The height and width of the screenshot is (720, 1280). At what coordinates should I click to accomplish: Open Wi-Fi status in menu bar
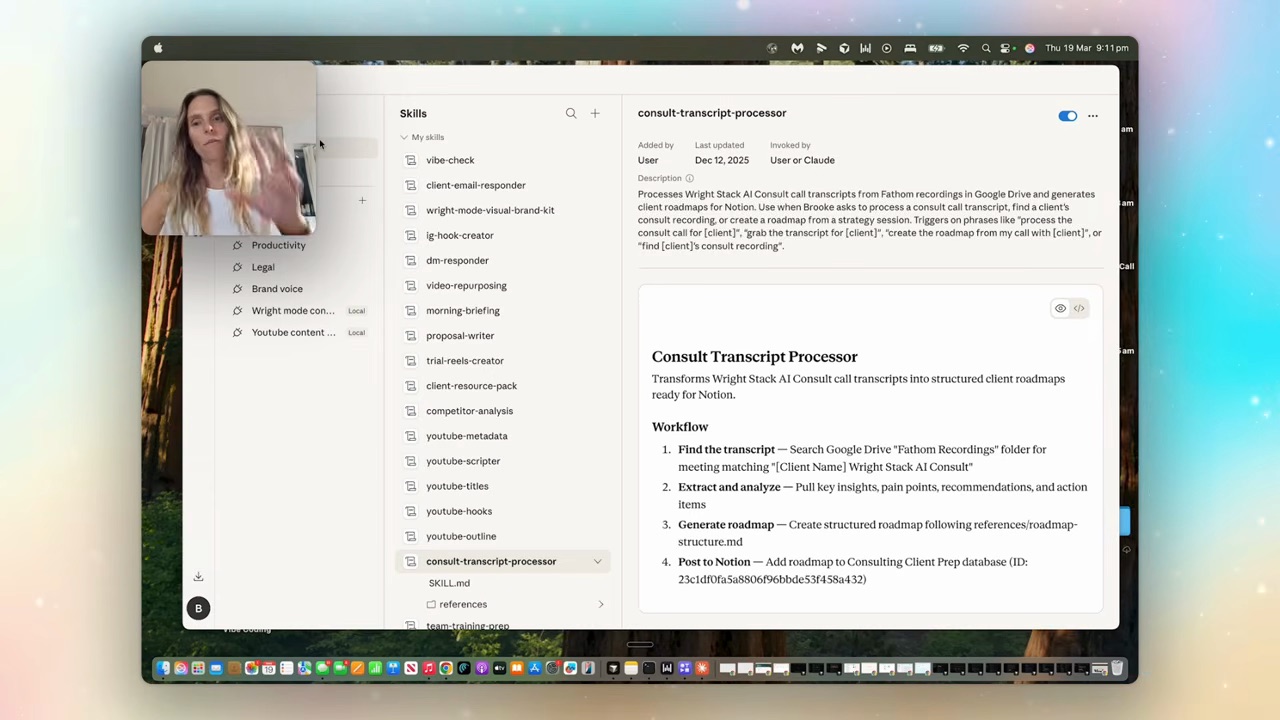coord(963,48)
